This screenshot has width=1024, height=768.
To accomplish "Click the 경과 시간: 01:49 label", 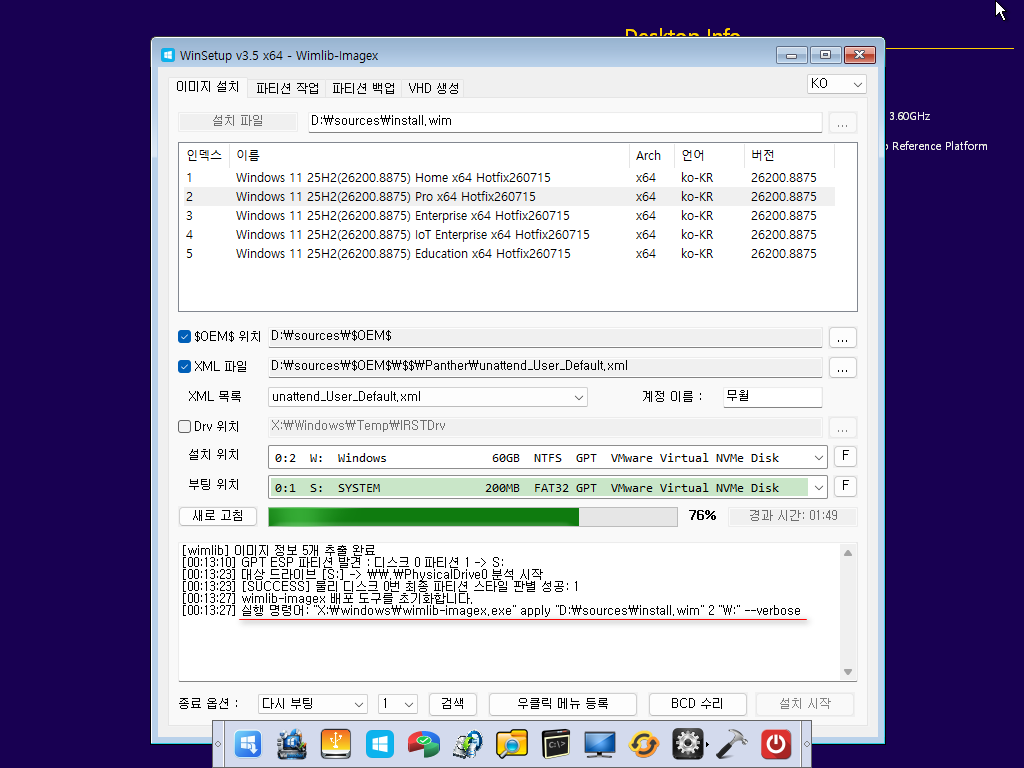I will point(793,516).
